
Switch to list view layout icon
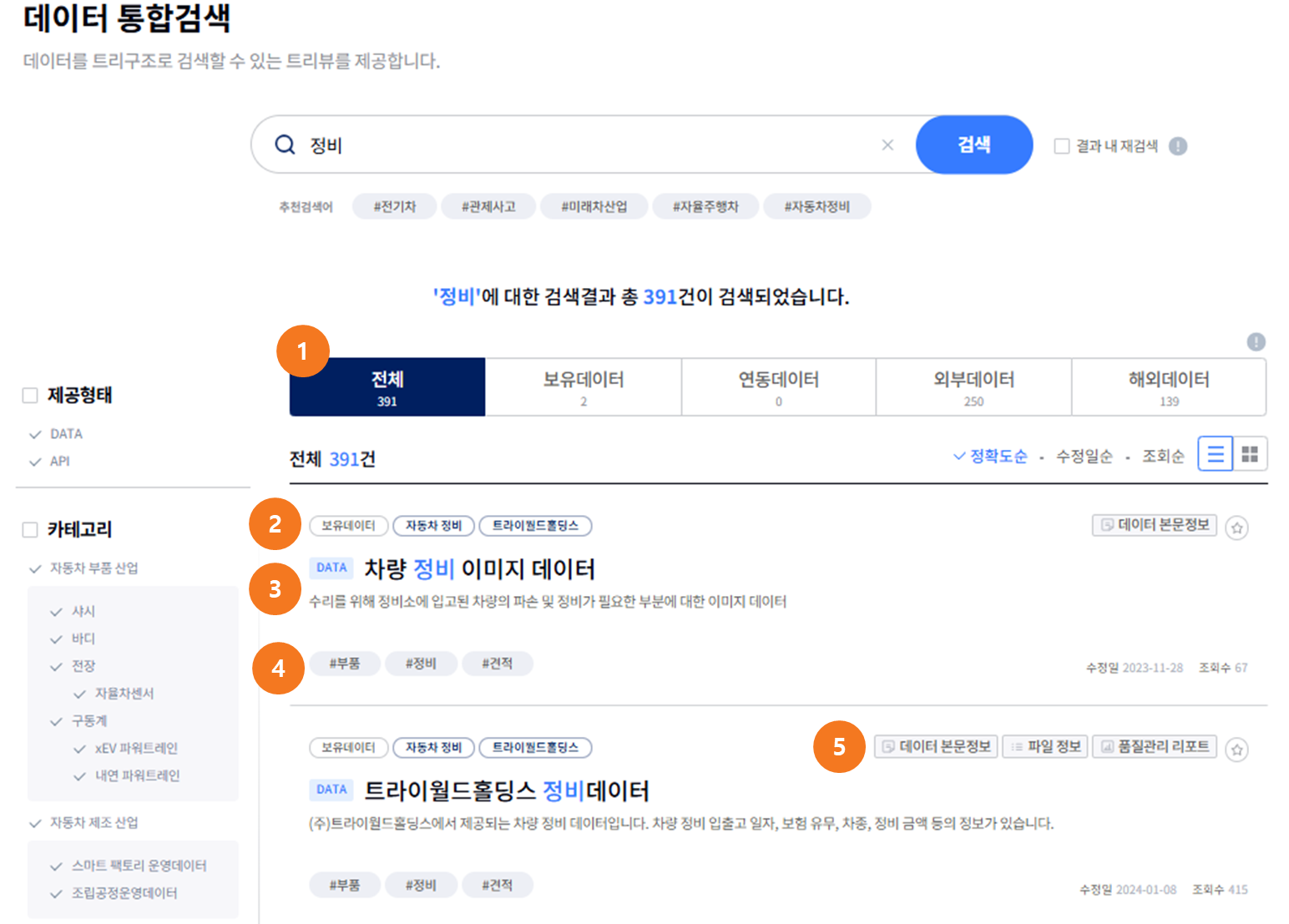point(1215,454)
